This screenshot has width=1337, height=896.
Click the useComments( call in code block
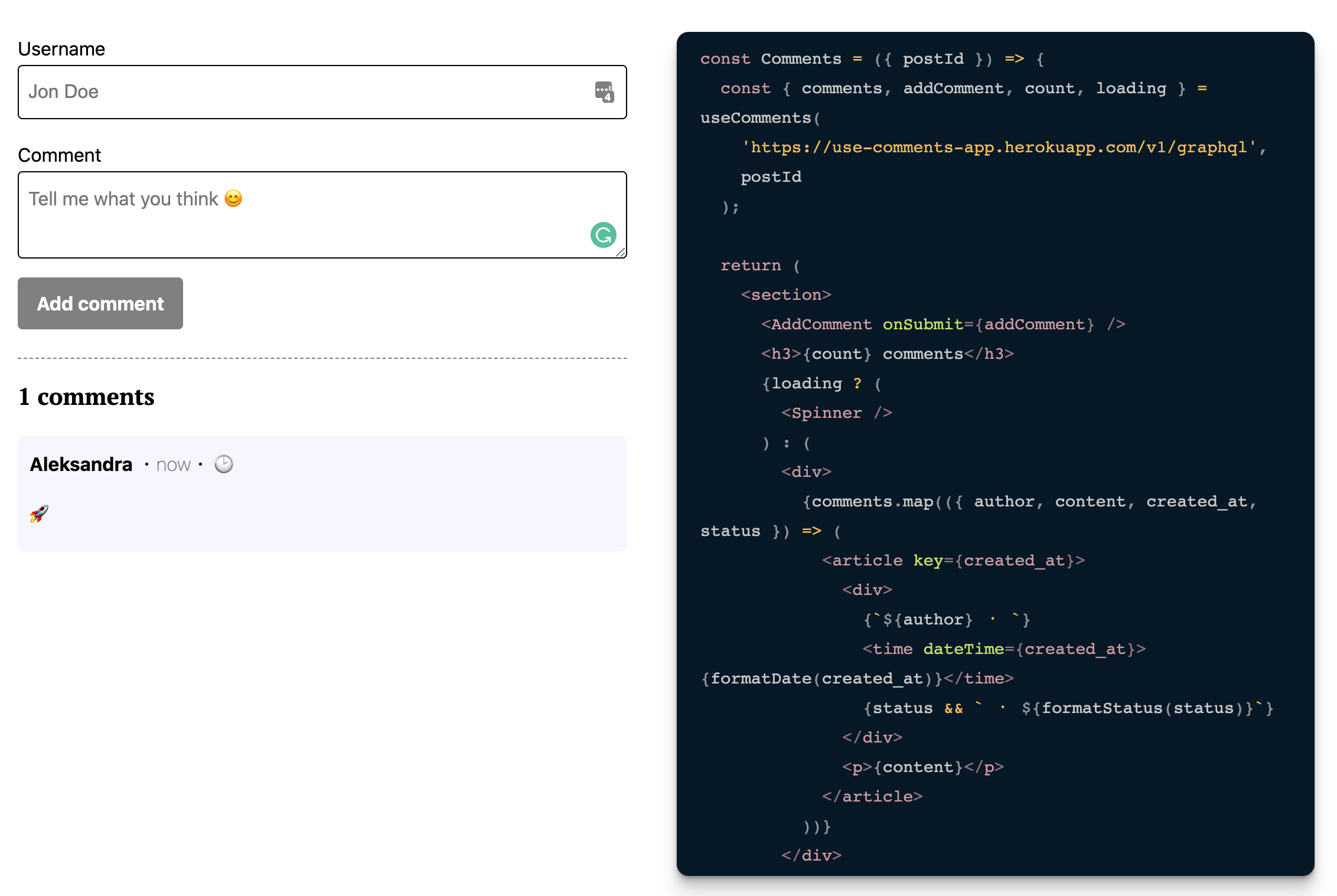click(759, 118)
